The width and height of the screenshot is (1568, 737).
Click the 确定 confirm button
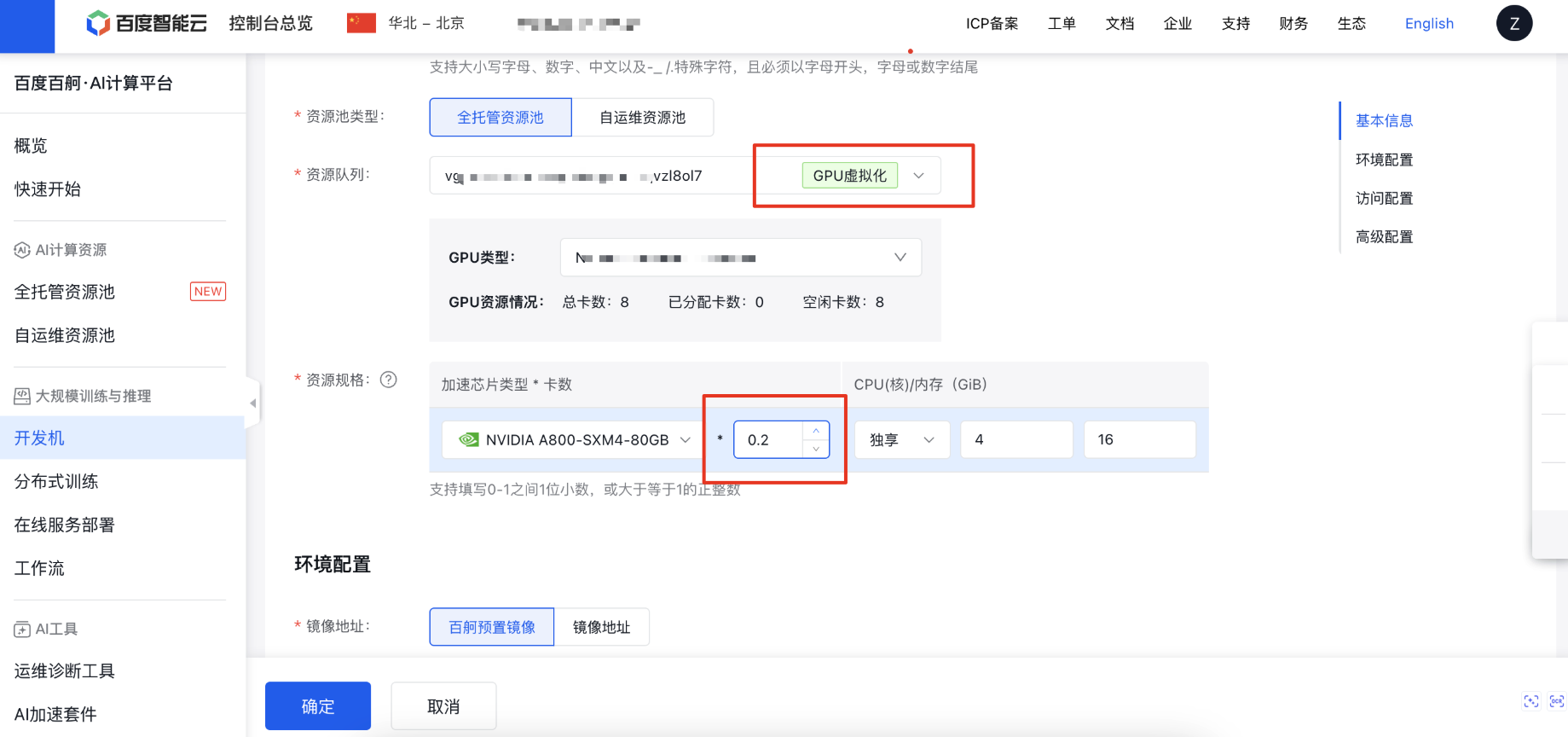coord(317,706)
